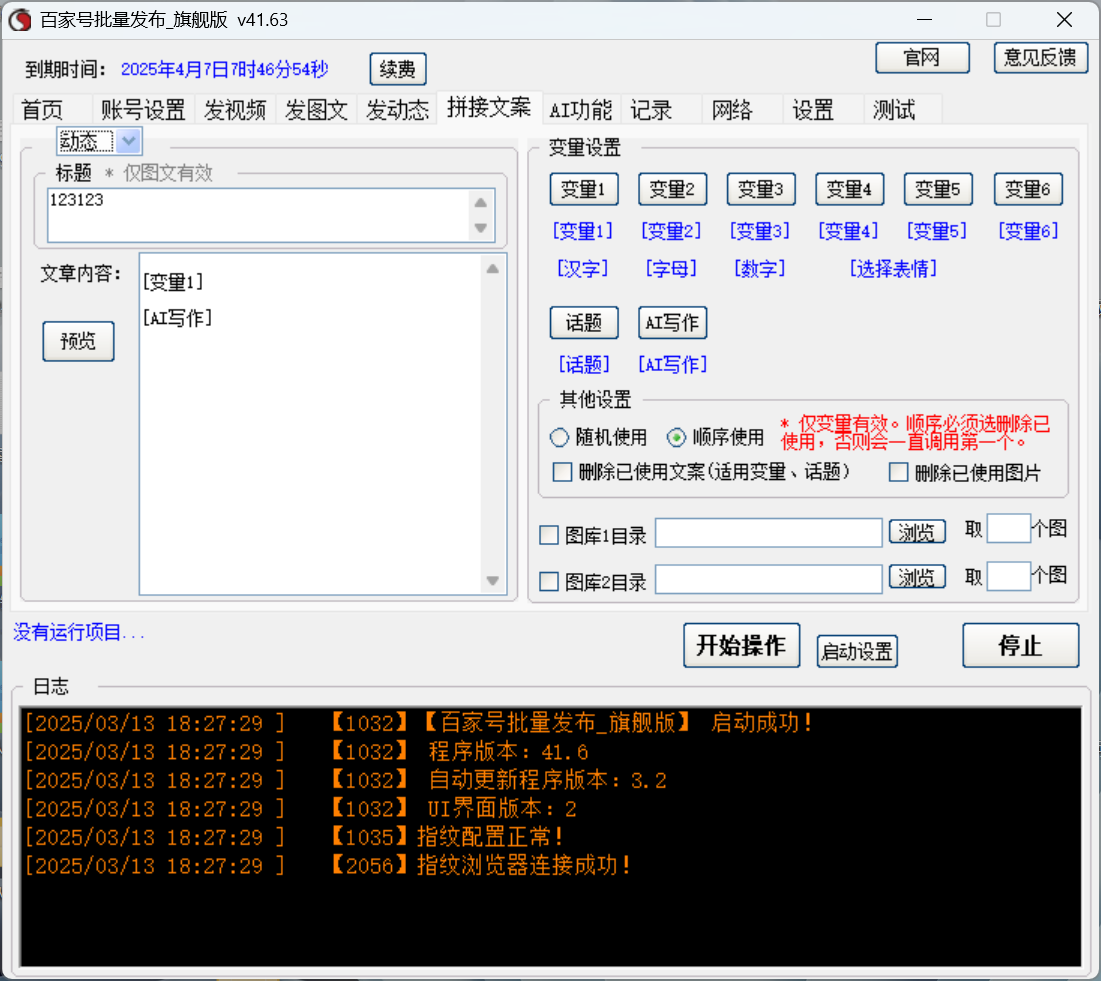Image resolution: width=1101 pixels, height=981 pixels.
Task: Click the 意见反馈 feedback button
Action: 1040,58
